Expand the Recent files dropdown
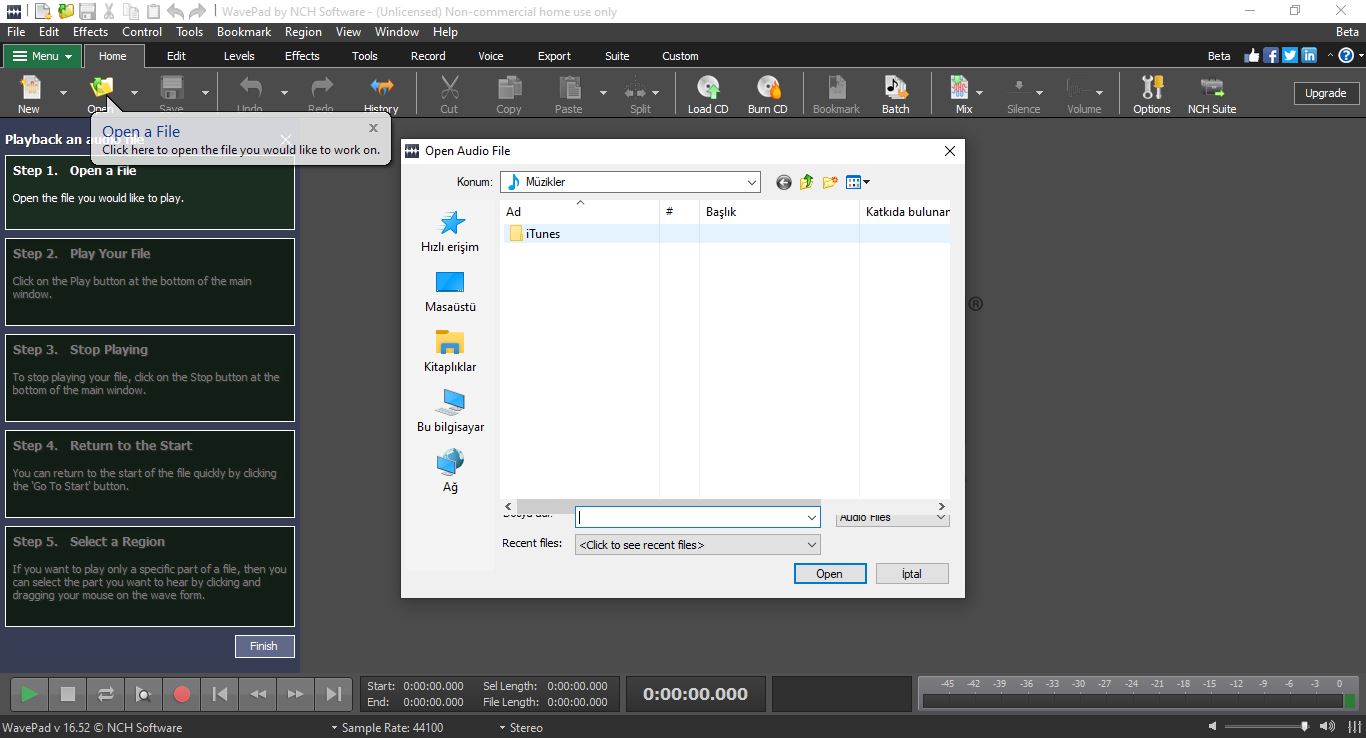1366x738 pixels. pyautogui.click(x=698, y=545)
